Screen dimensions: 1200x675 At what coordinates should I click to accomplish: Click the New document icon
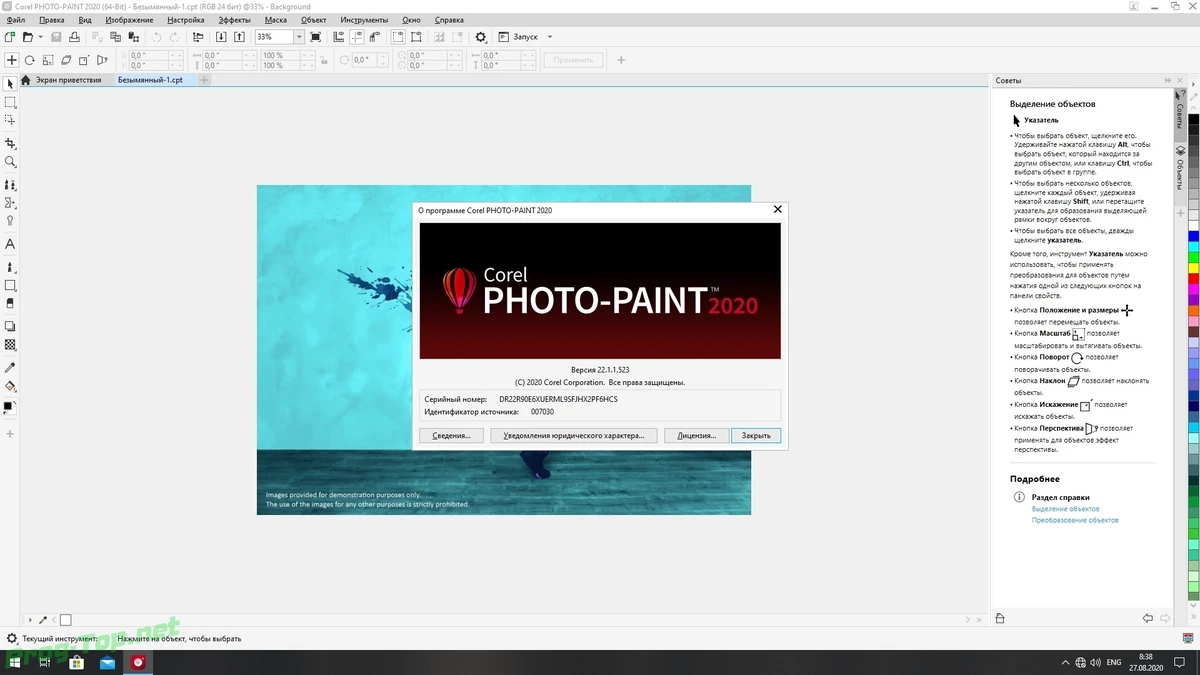(10, 37)
